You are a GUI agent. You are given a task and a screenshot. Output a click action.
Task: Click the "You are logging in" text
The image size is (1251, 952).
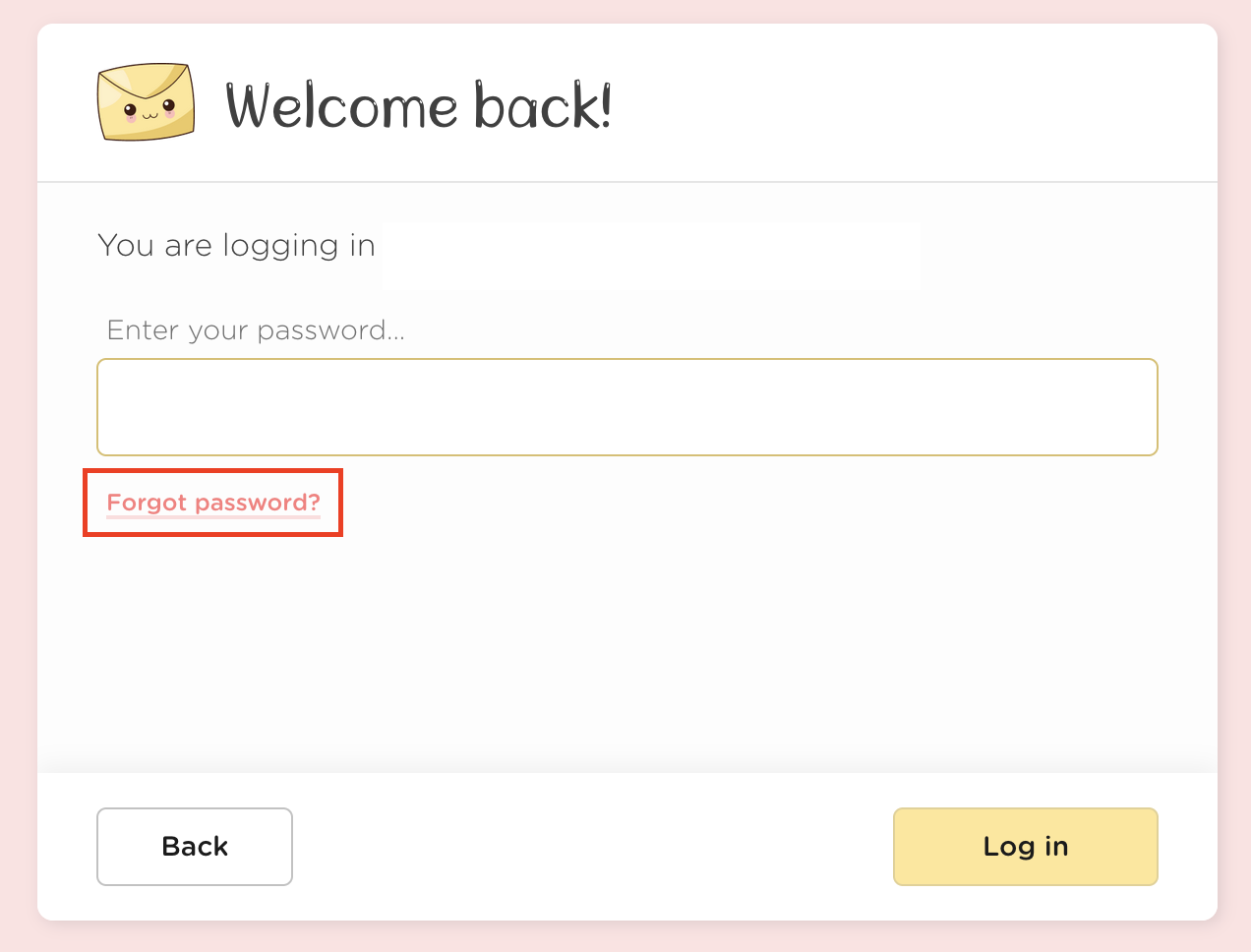(x=237, y=245)
